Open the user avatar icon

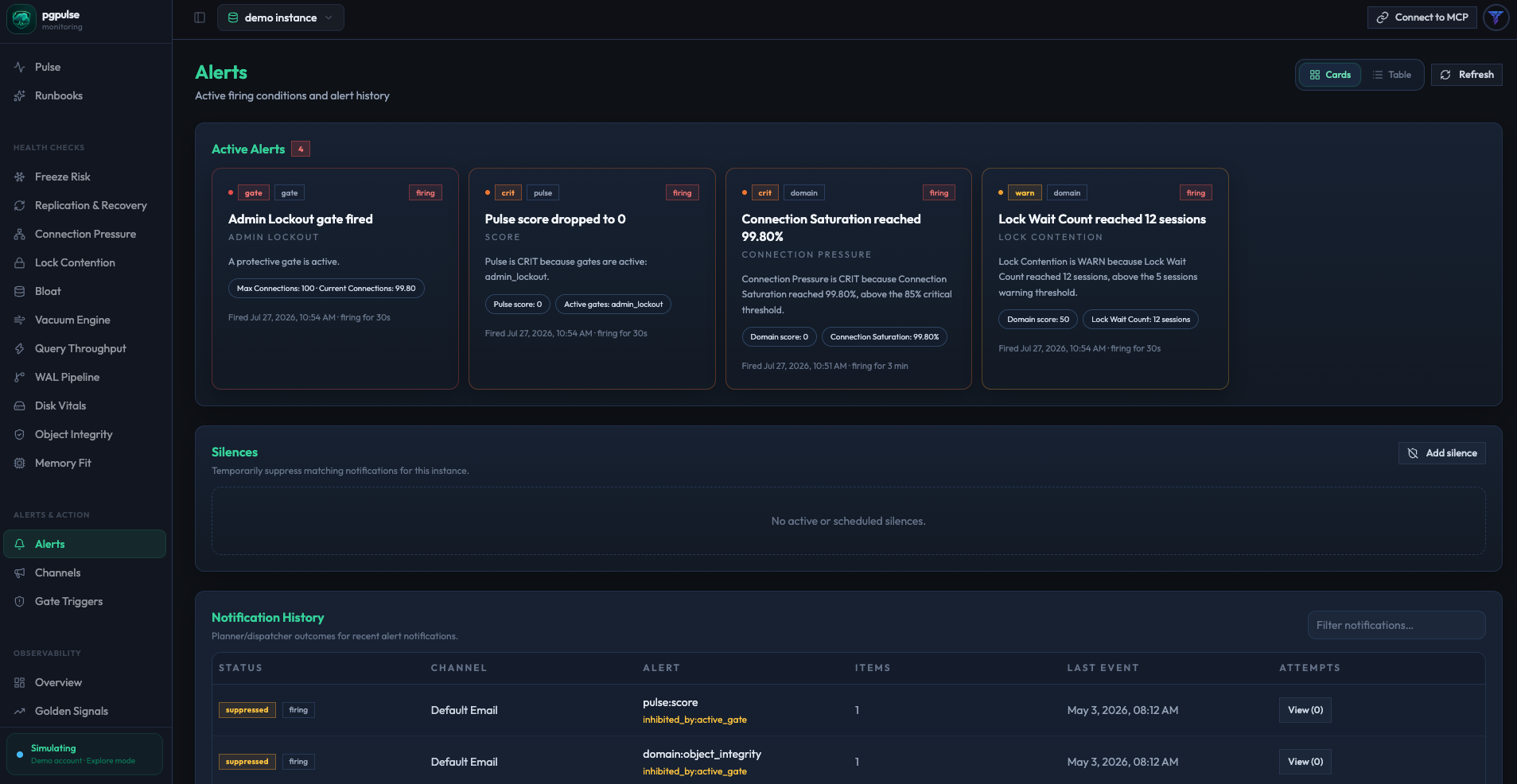[x=1496, y=17]
